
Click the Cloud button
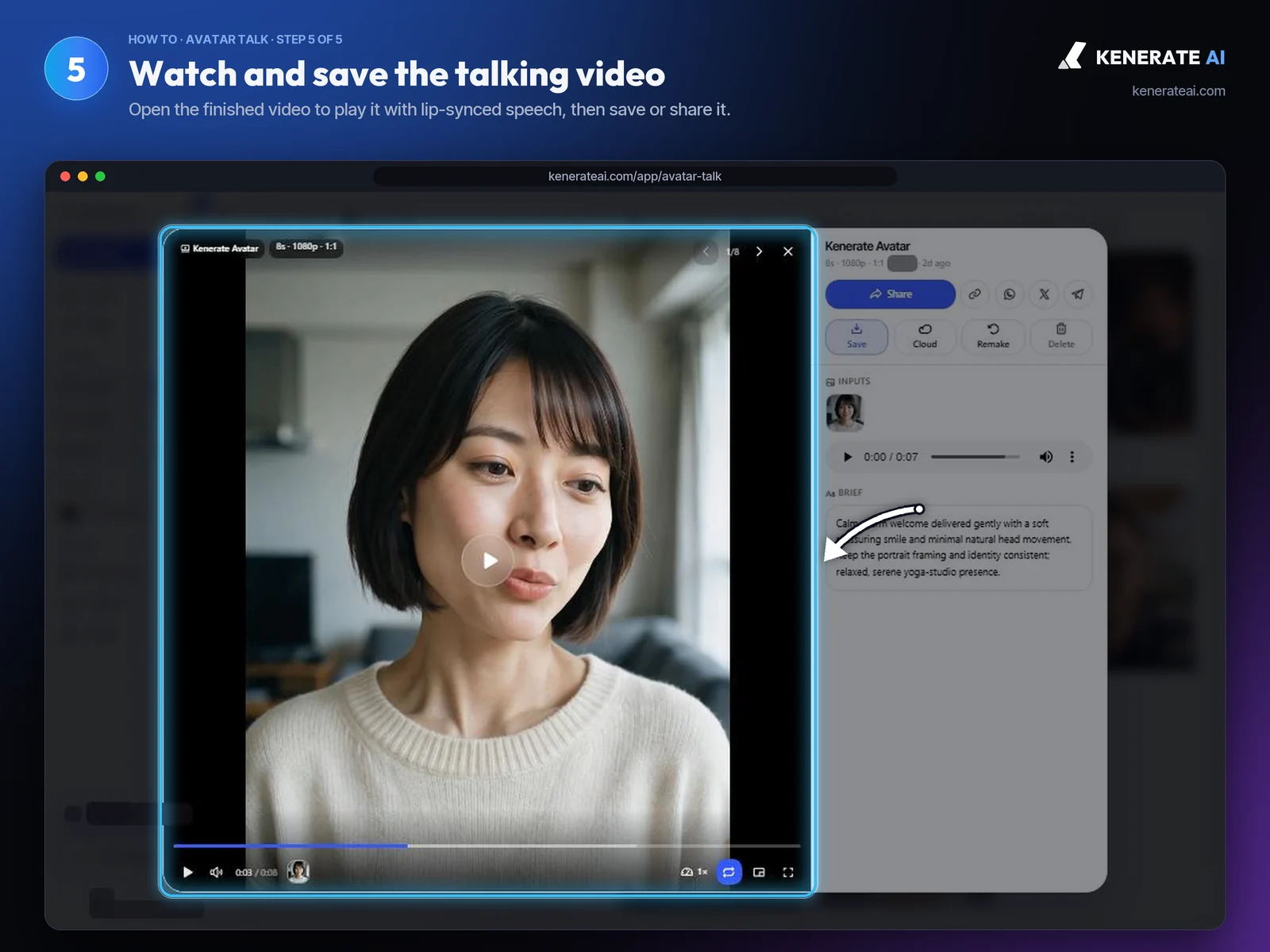pyautogui.click(x=925, y=336)
